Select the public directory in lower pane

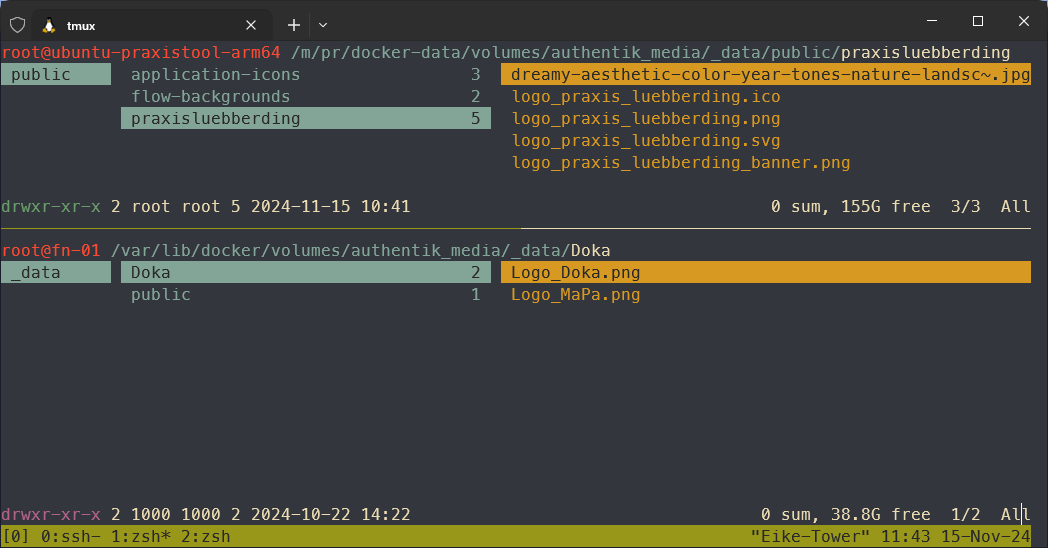click(160, 295)
